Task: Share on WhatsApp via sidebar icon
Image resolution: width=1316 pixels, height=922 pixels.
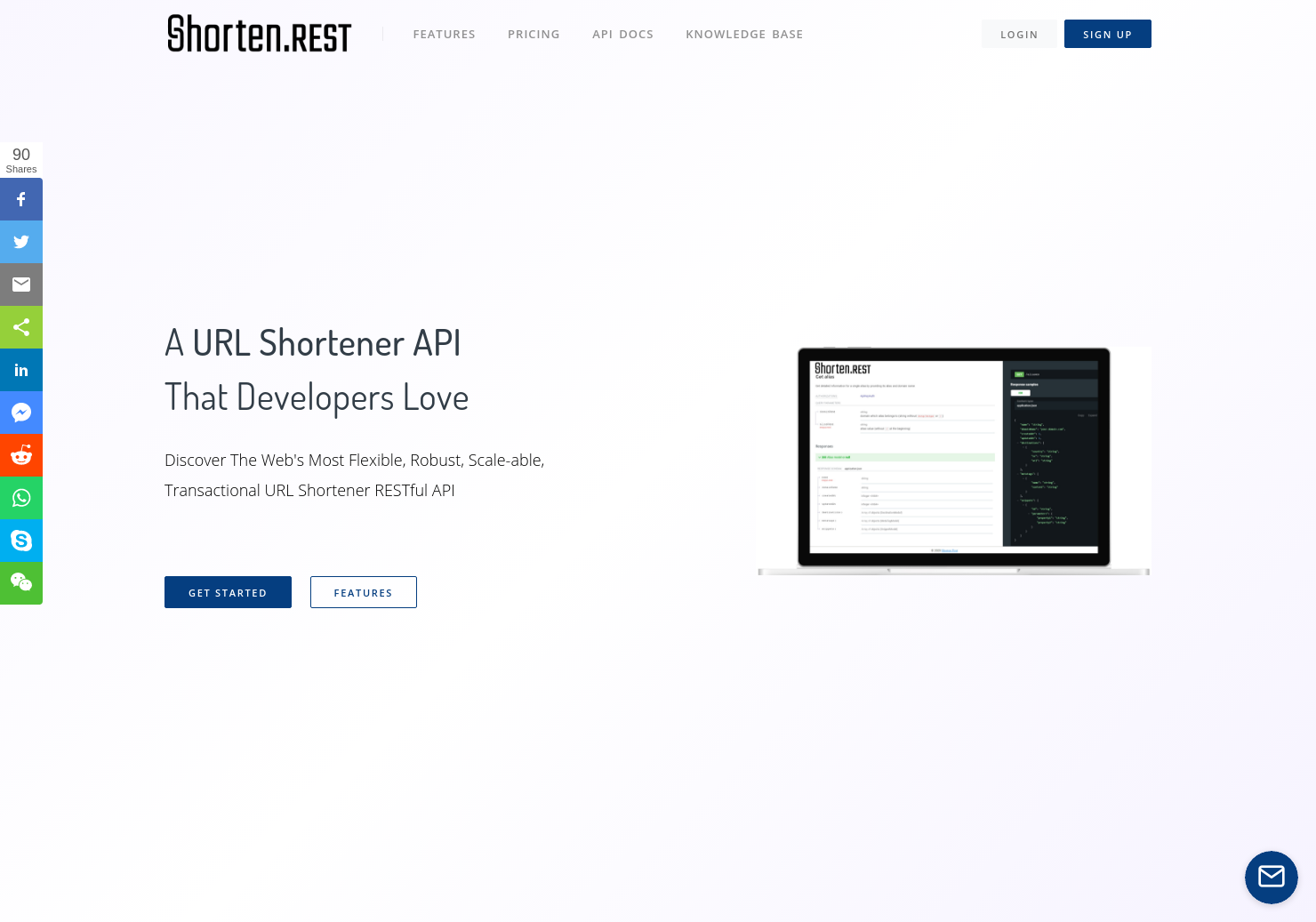Action: [x=21, y=498]
